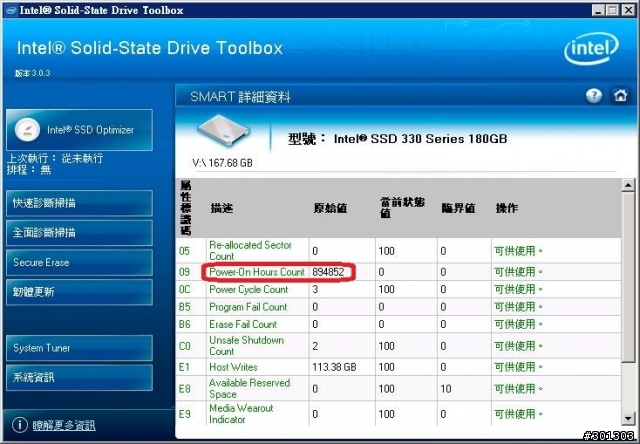Image resolution: width=640 pixels, height=444 pixels.
Task: Run 全面診斷掃描 full diagnostic scan
Action: [x=79, y=233]
